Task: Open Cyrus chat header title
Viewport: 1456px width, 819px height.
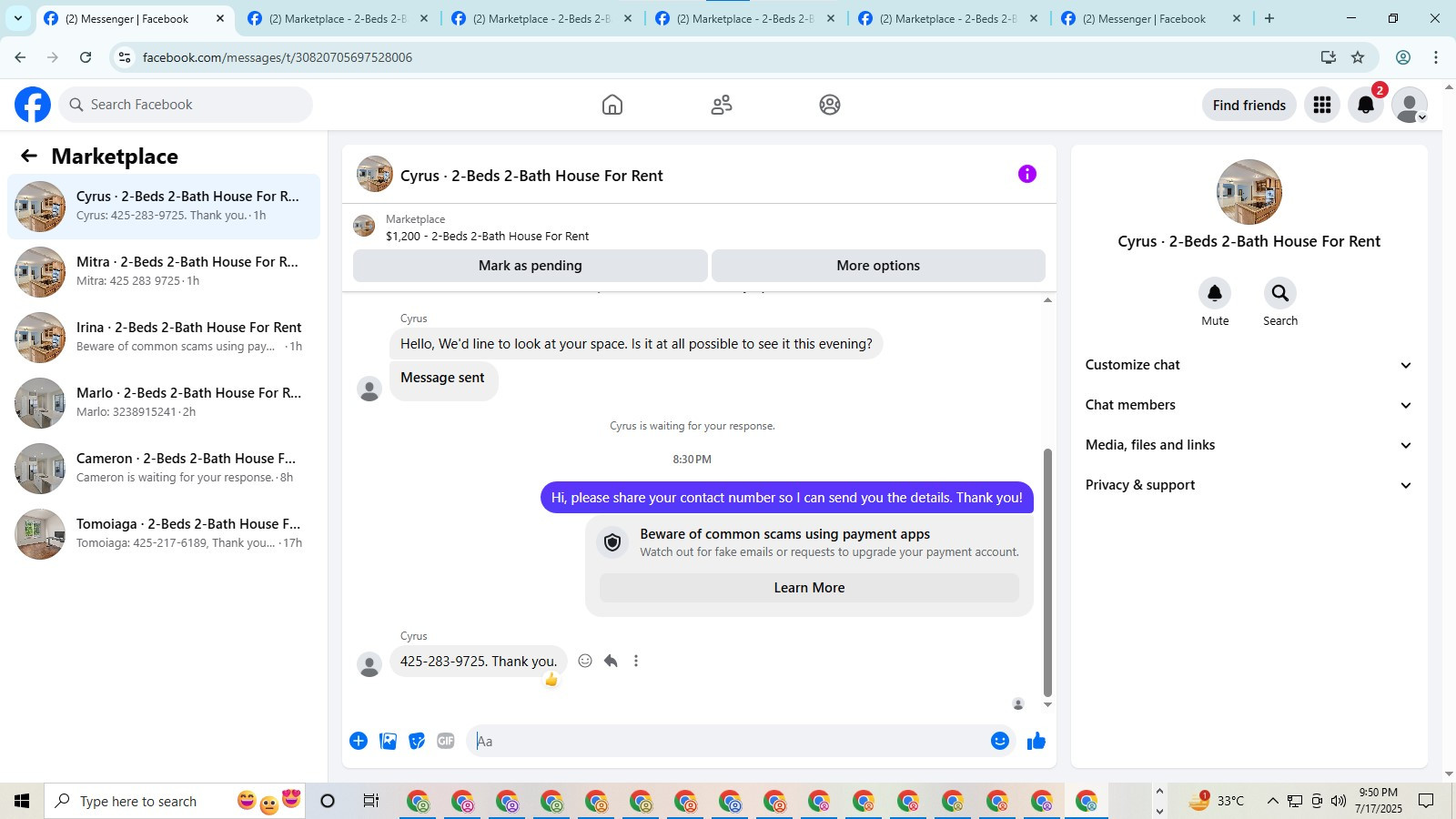Action: tap(531, 176)
